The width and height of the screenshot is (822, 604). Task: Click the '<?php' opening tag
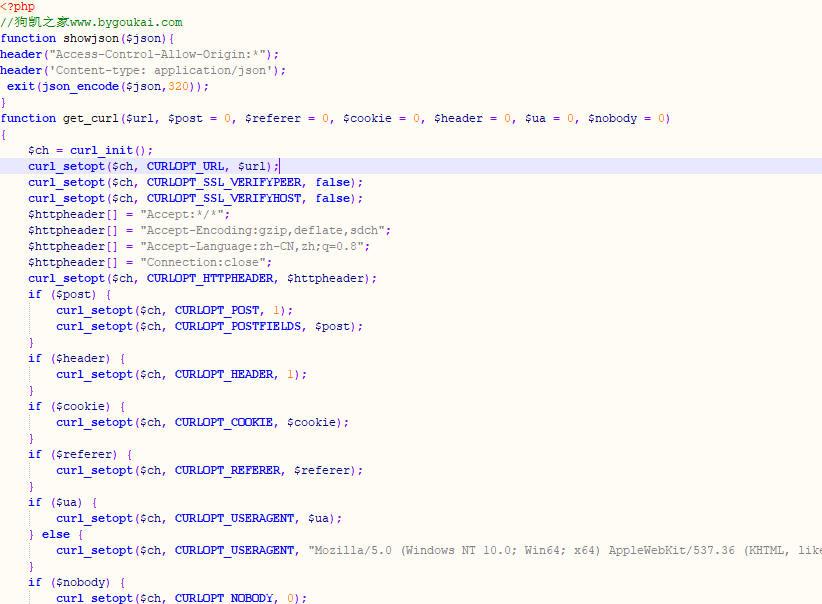click(18, 6)
